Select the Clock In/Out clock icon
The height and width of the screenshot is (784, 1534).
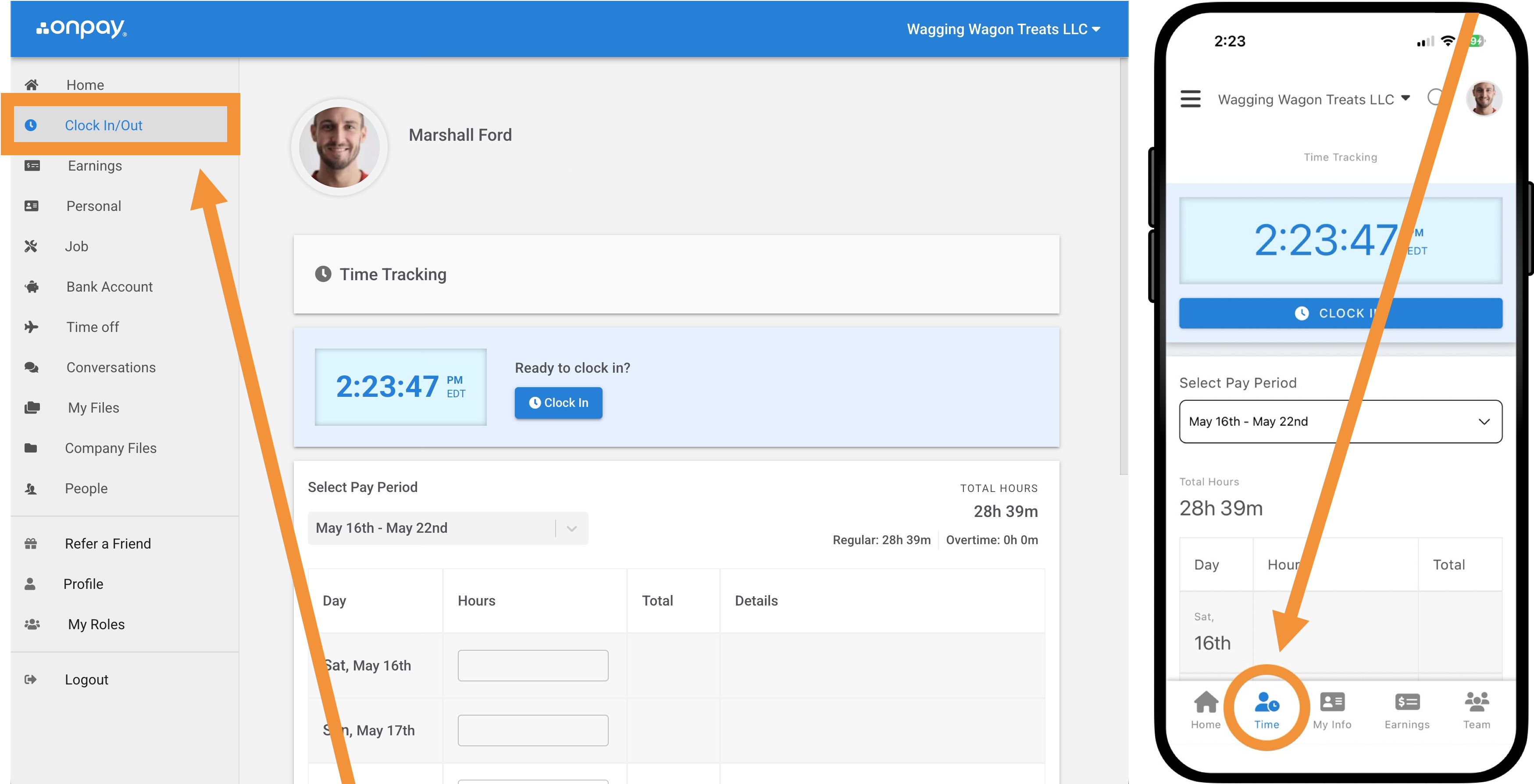(31, 125)
